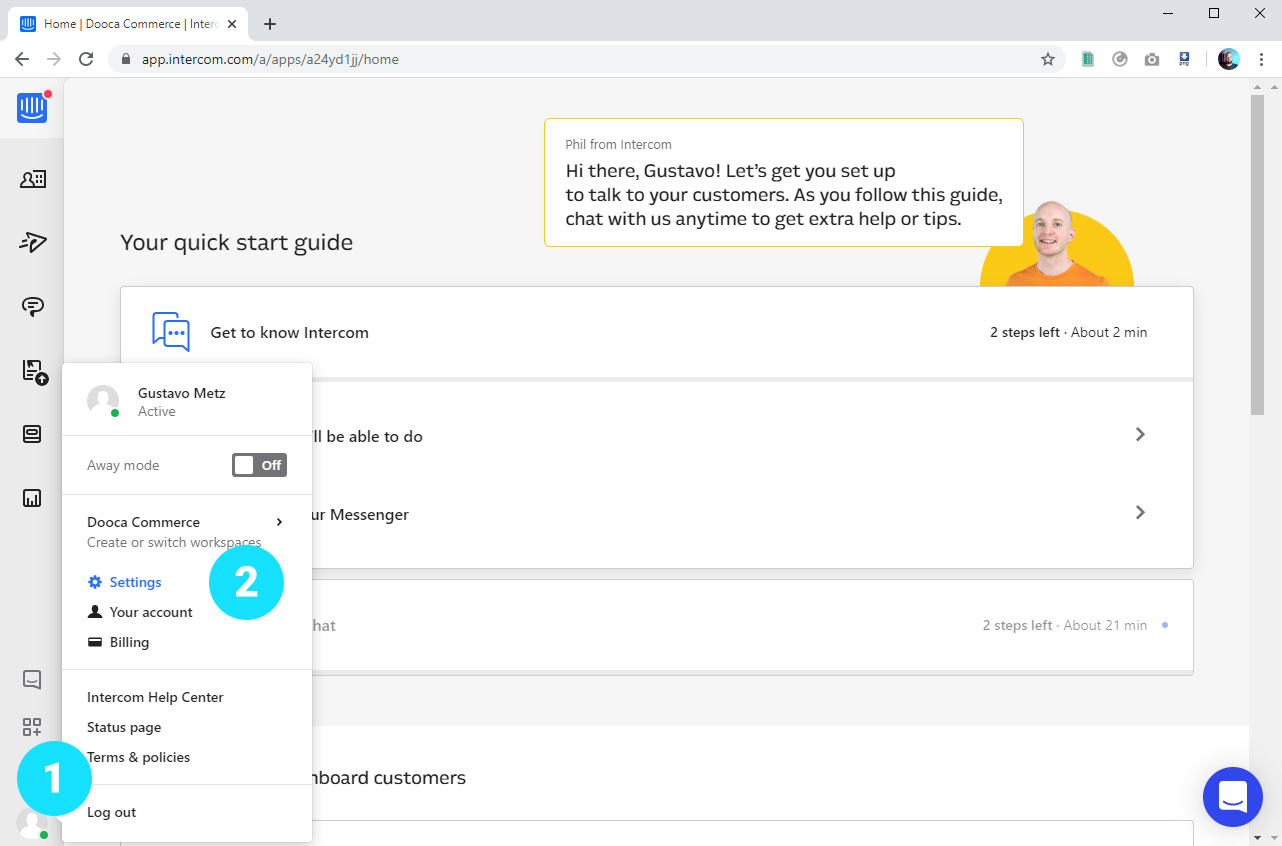The height and width of the screenshot is (846, 1282).
Task: Open Settings from the profile menu
Action: coord(135,582)
